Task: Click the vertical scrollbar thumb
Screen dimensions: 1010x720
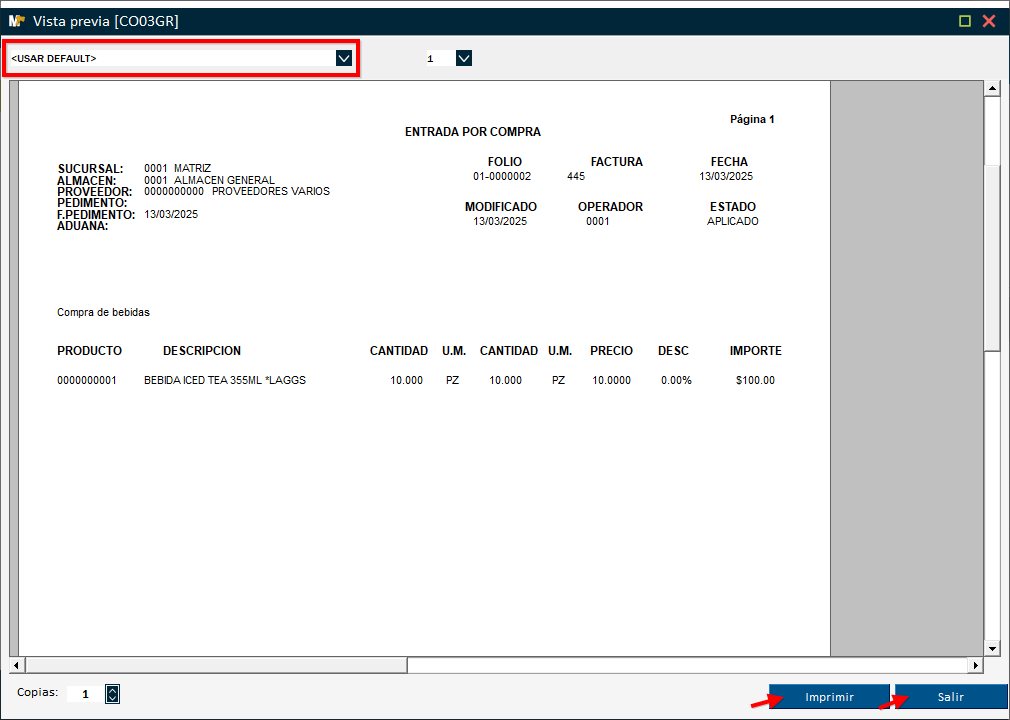Action: coord(992,258)
